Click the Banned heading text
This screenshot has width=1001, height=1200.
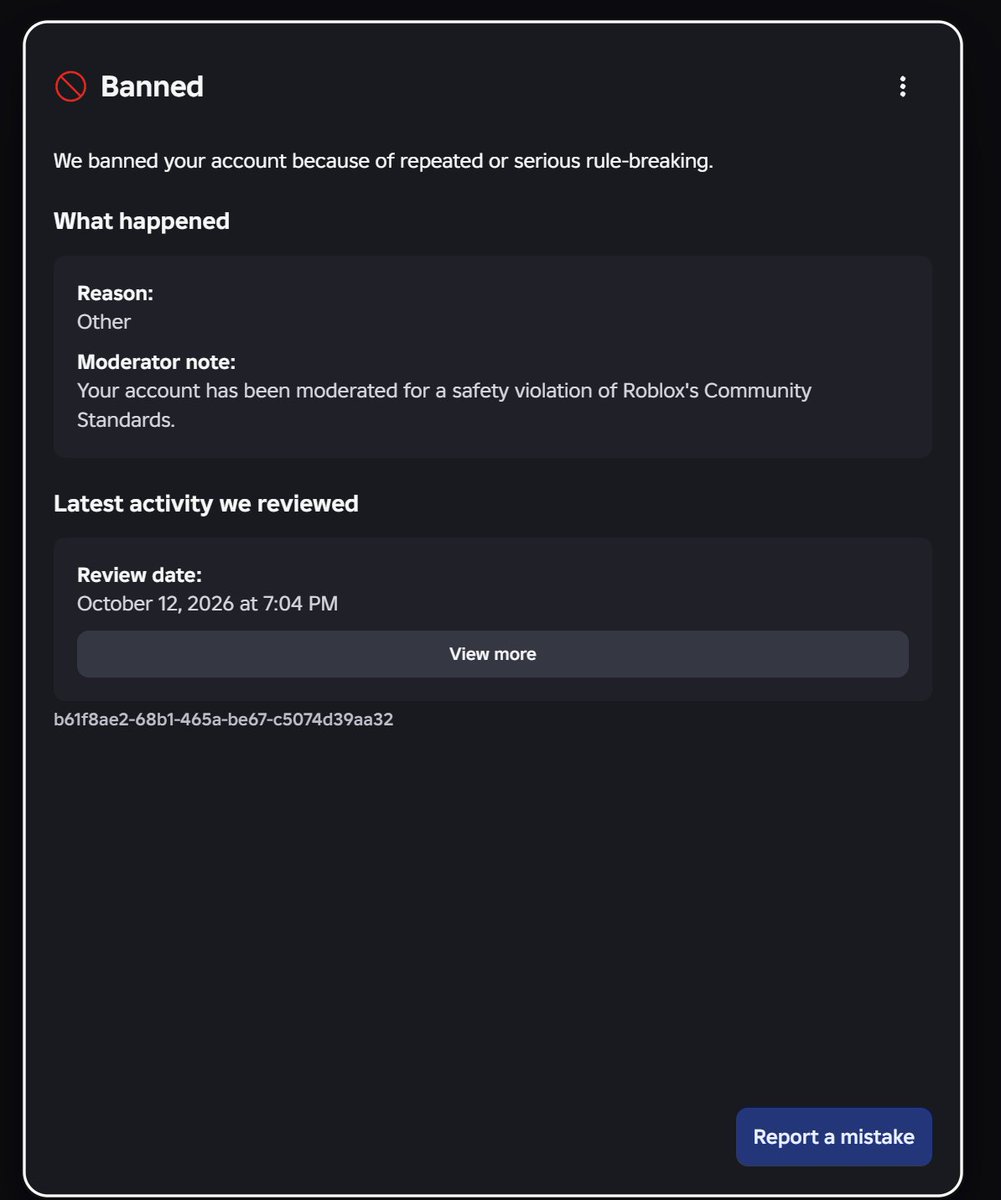click(x=152, y=87)
